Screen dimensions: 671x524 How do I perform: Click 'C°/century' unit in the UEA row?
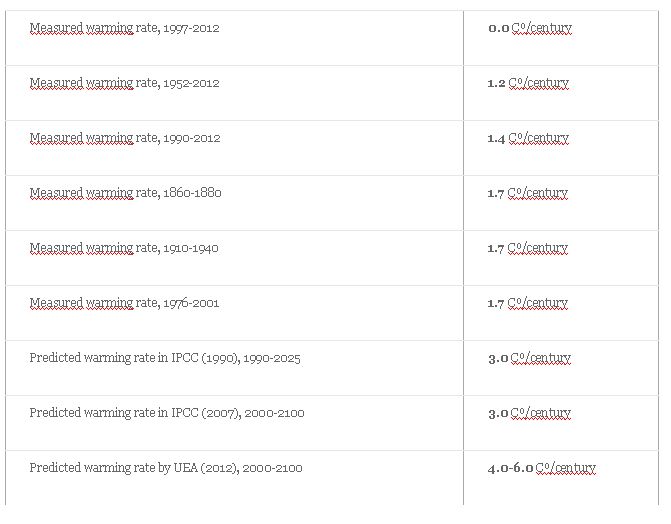point(566,468)
